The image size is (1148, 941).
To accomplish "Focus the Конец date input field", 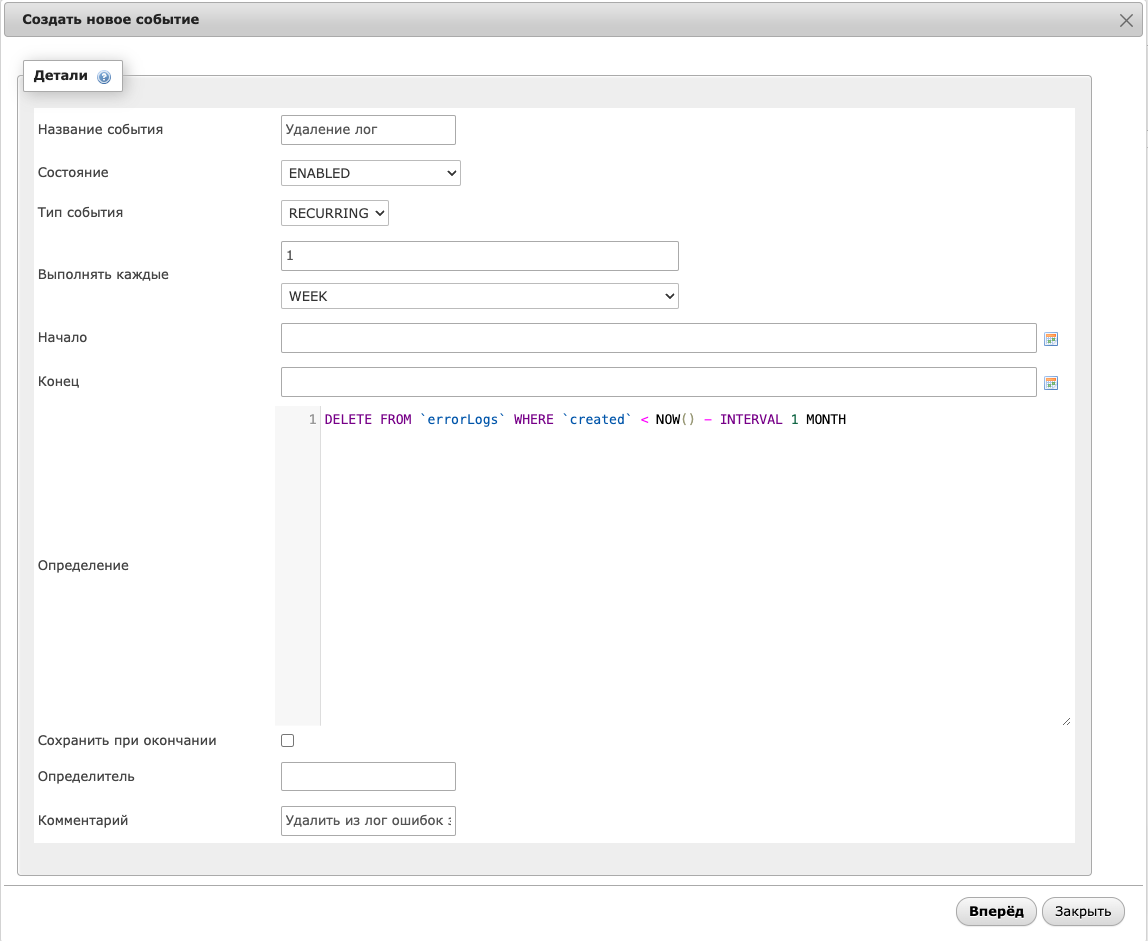I will click(658, 382).
